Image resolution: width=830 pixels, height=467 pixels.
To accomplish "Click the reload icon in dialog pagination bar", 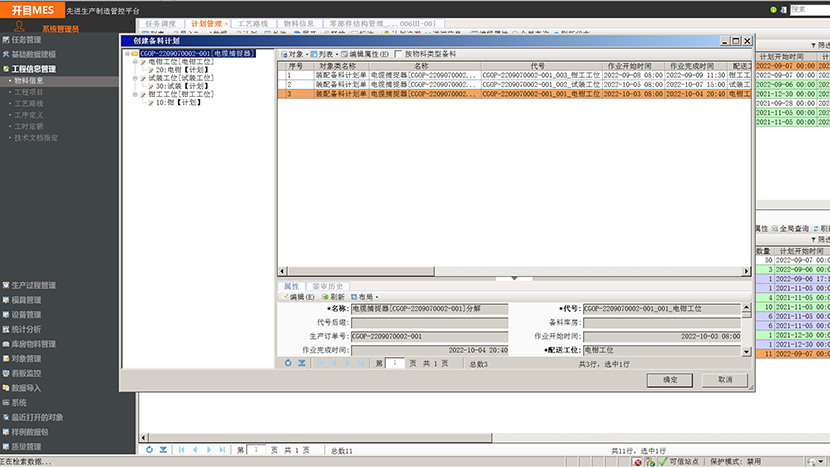I will coord(289,363).
